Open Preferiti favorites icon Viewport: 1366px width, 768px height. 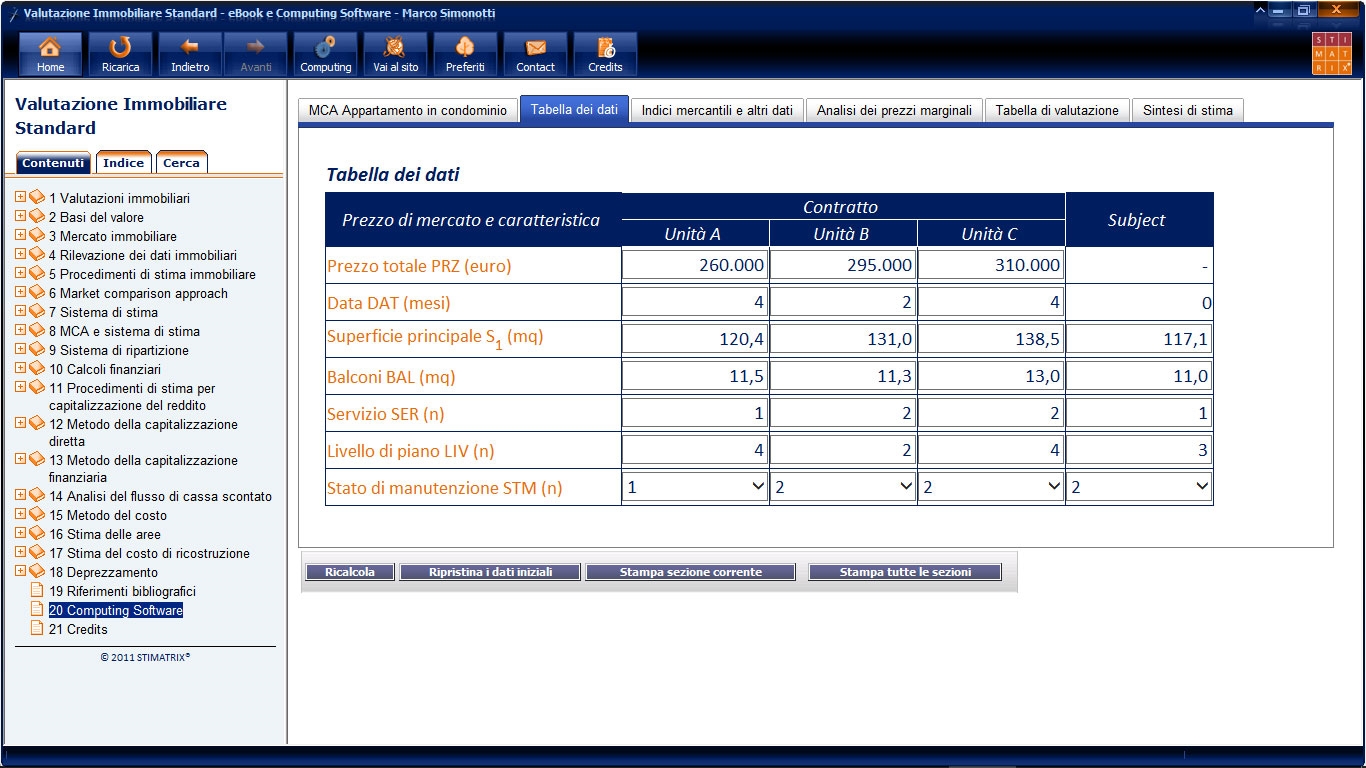tap(465, 54)
